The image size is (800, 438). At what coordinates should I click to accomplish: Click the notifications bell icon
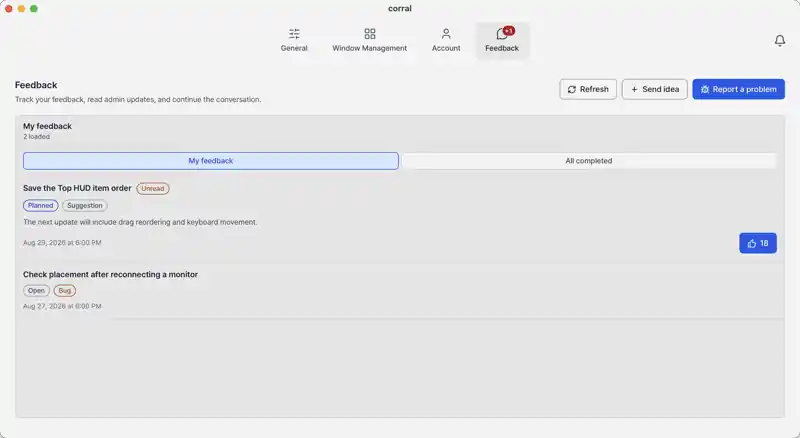click(780, 40)
